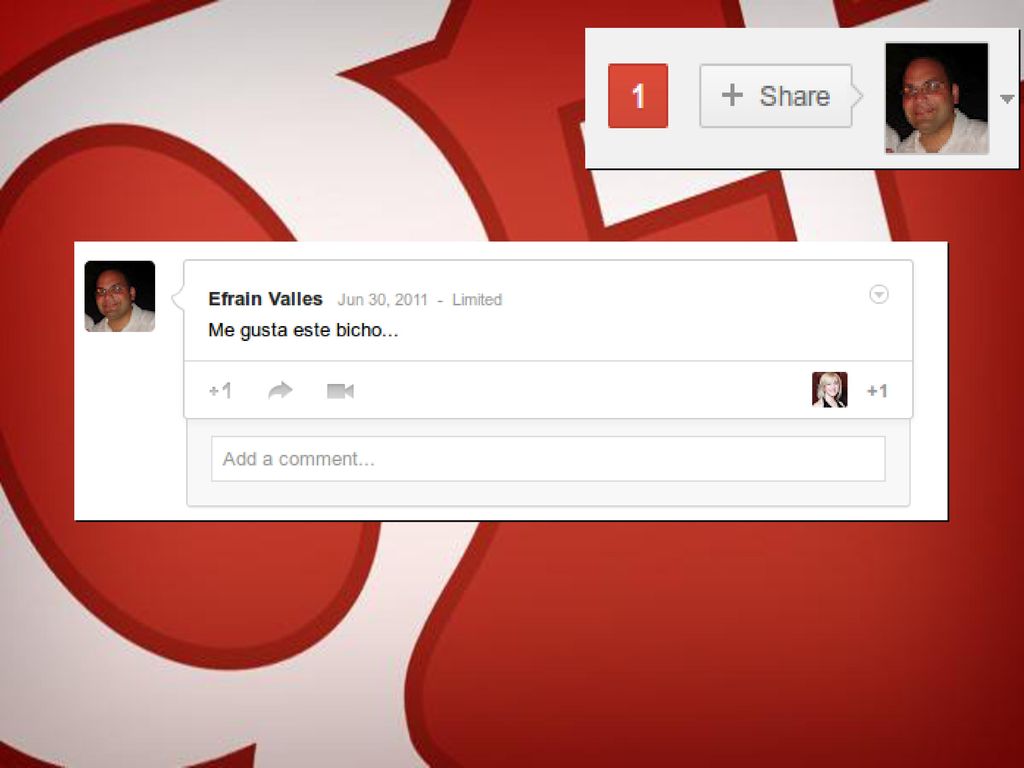Viewport: 1024px width, 768px height.
Task: Open the Jun 30, 2011 post timestamp
Action: point(382,300)
